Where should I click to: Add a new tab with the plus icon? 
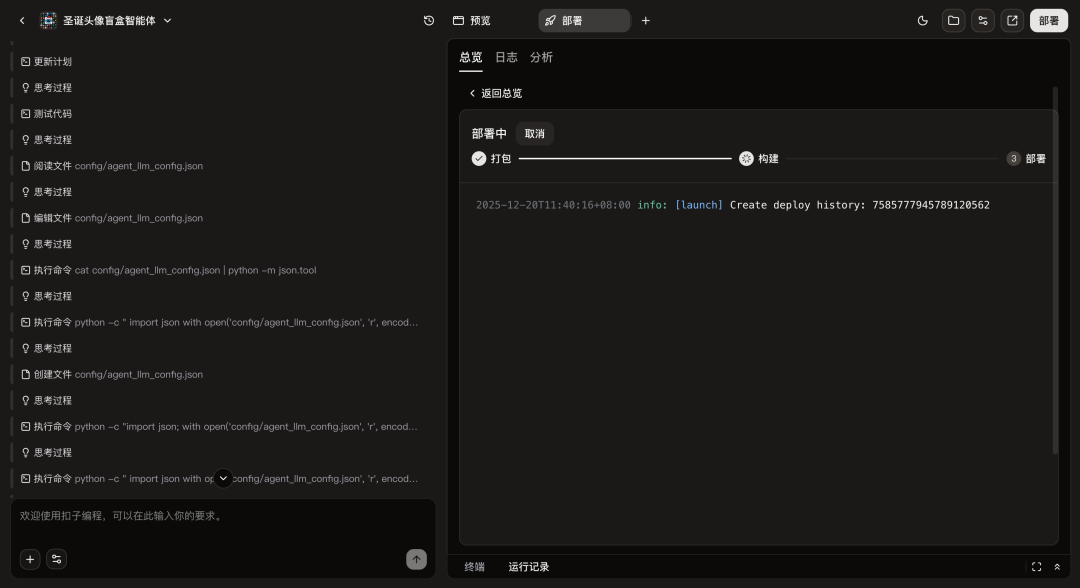pyautogui.click(x=645, y=20)
